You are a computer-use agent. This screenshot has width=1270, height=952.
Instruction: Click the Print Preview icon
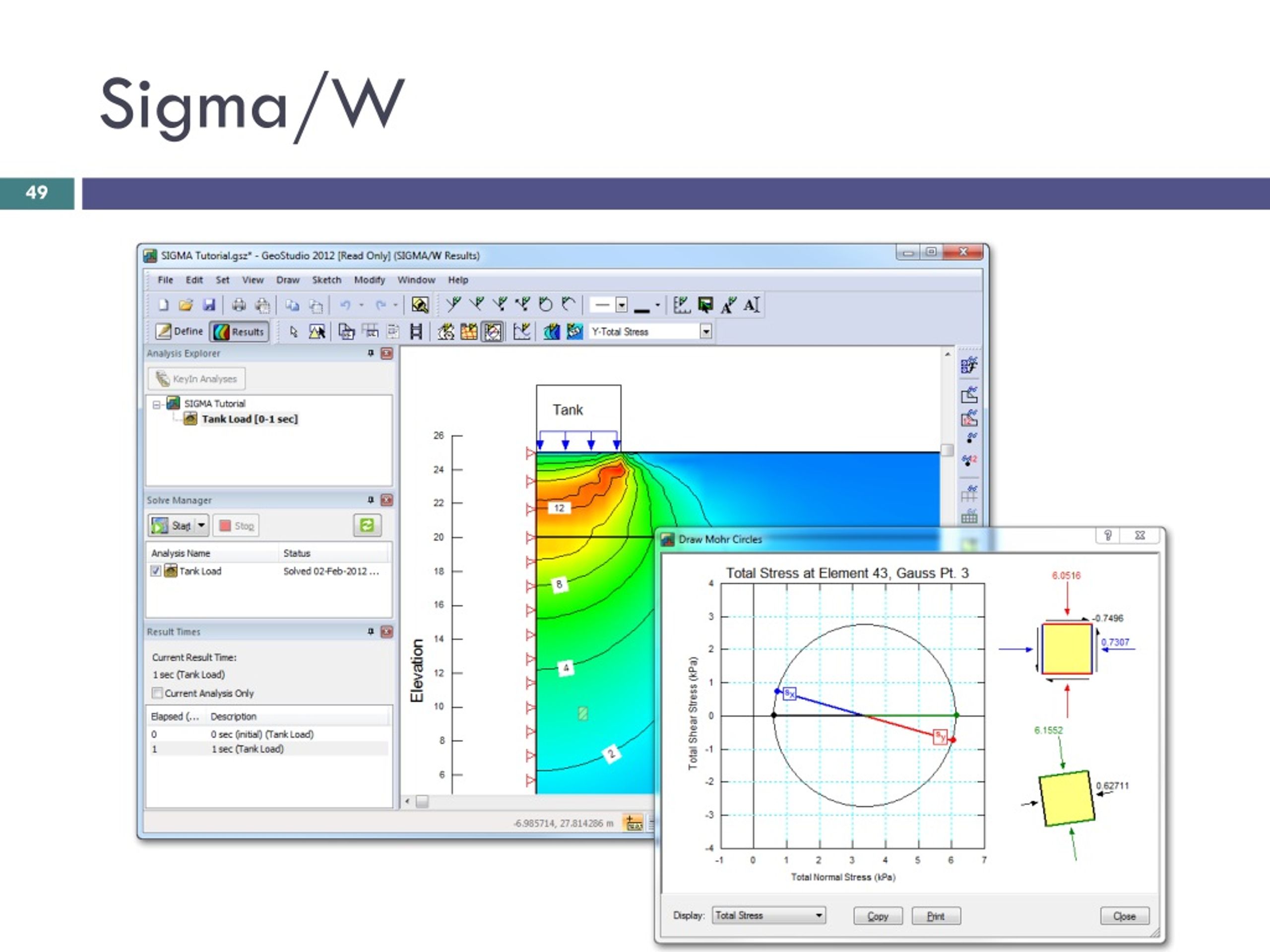pyautogui.click(x=262, y=305)
